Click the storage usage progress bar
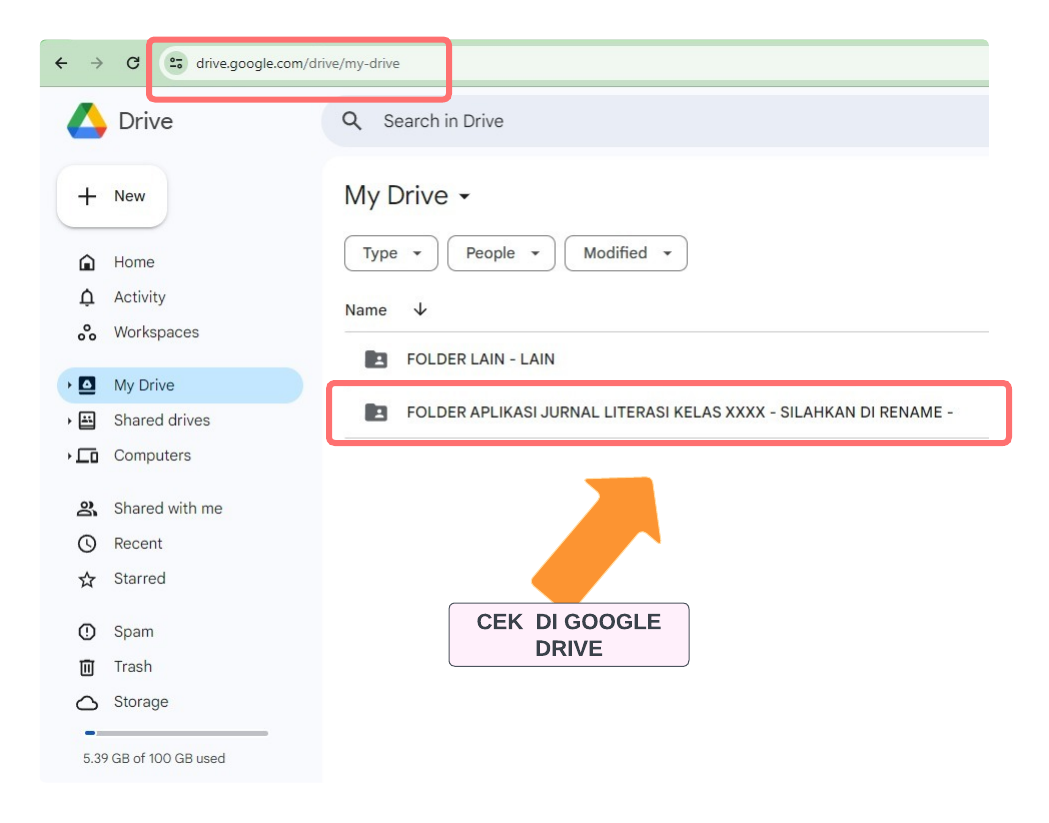The width and height of the screenshot is (1049, 823). click(x=177, y=733)
